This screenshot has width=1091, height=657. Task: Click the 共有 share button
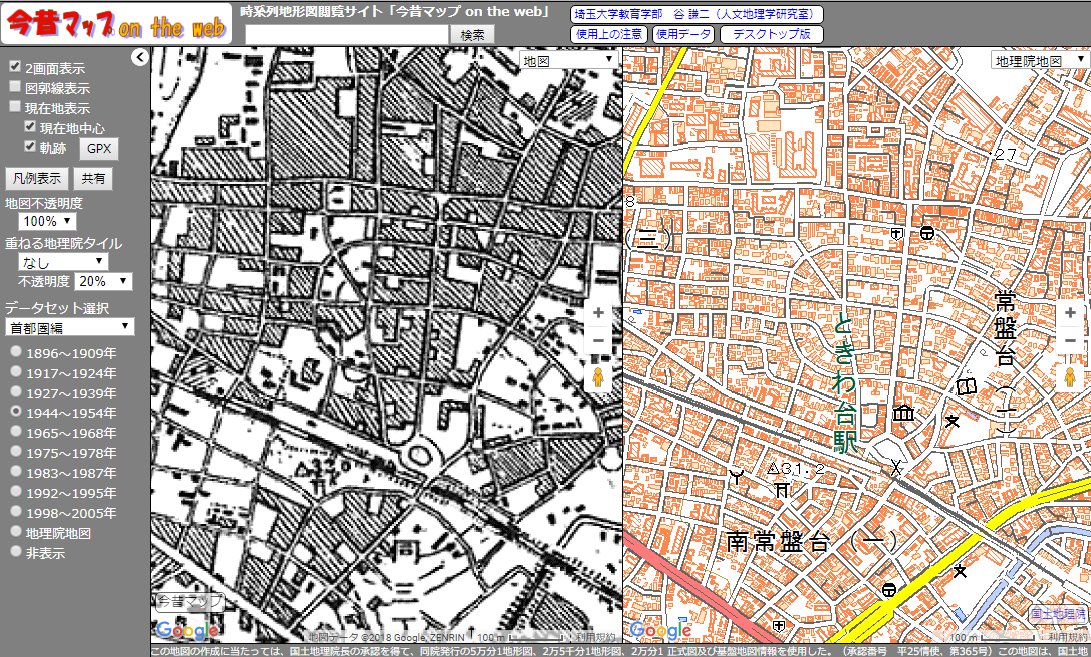[93, 178]
